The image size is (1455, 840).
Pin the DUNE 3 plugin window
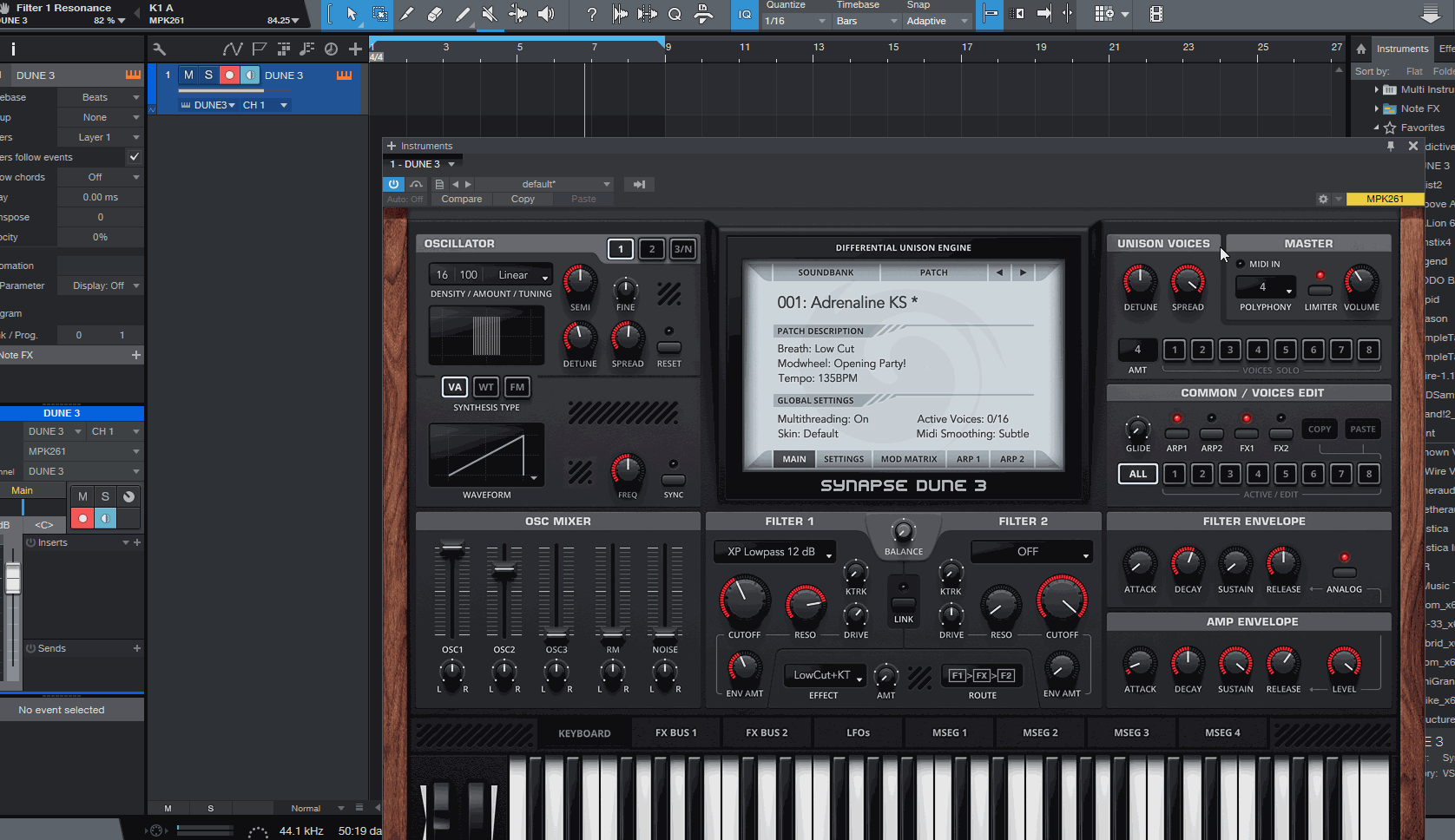click(1391, 146)
